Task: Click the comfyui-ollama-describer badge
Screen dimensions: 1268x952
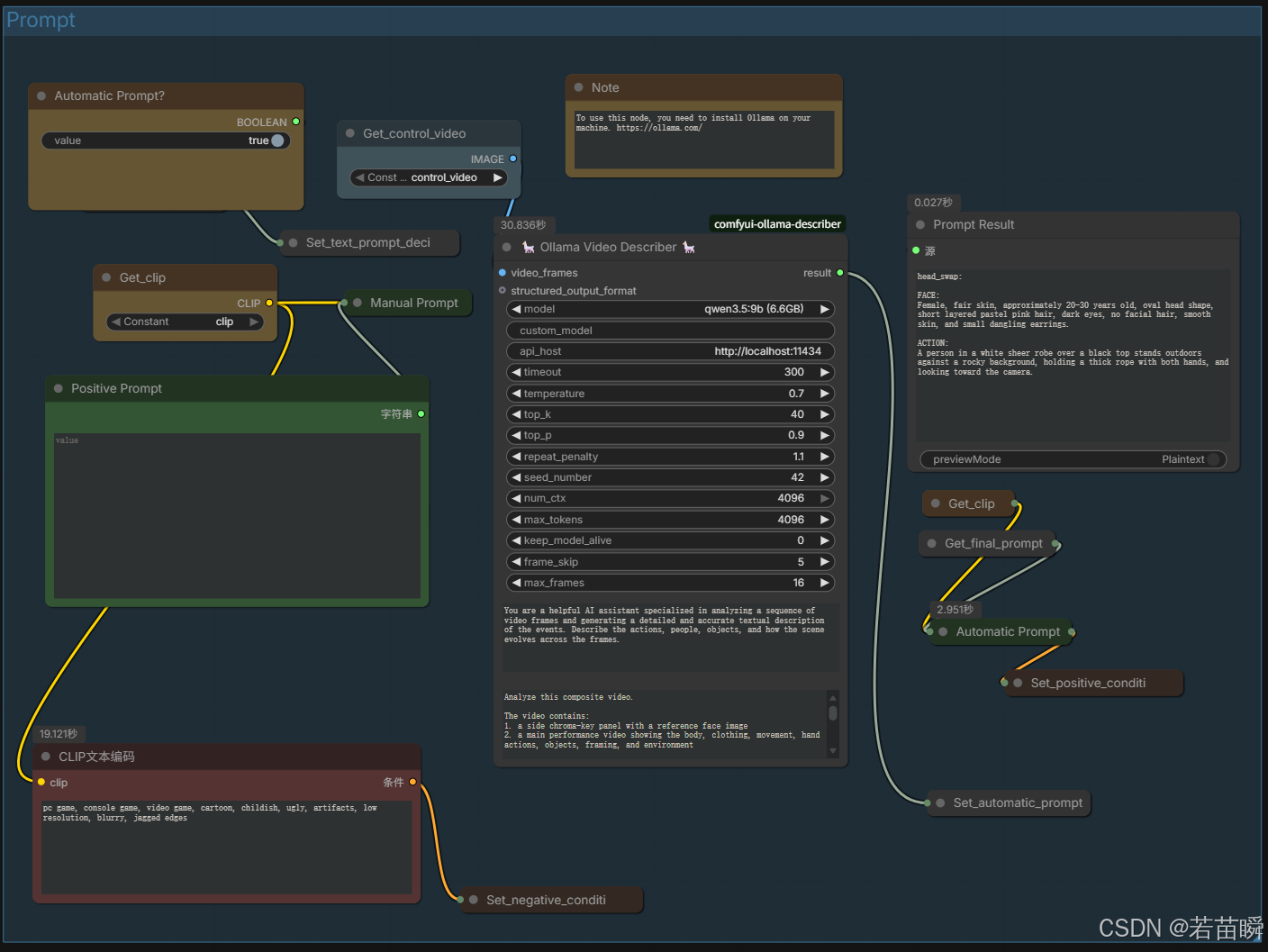Action: [777, 224]
